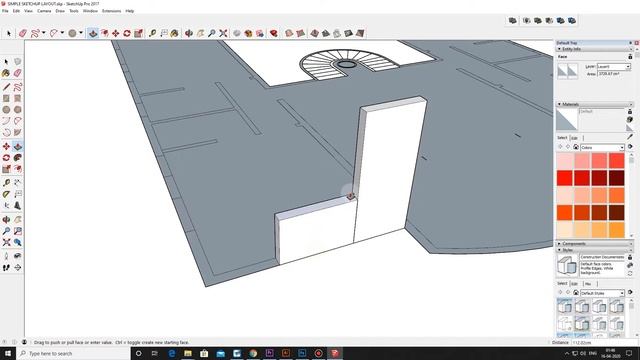Activate the Move tool in left toolbar
640x360 pixels.
[x=6, y=146]
